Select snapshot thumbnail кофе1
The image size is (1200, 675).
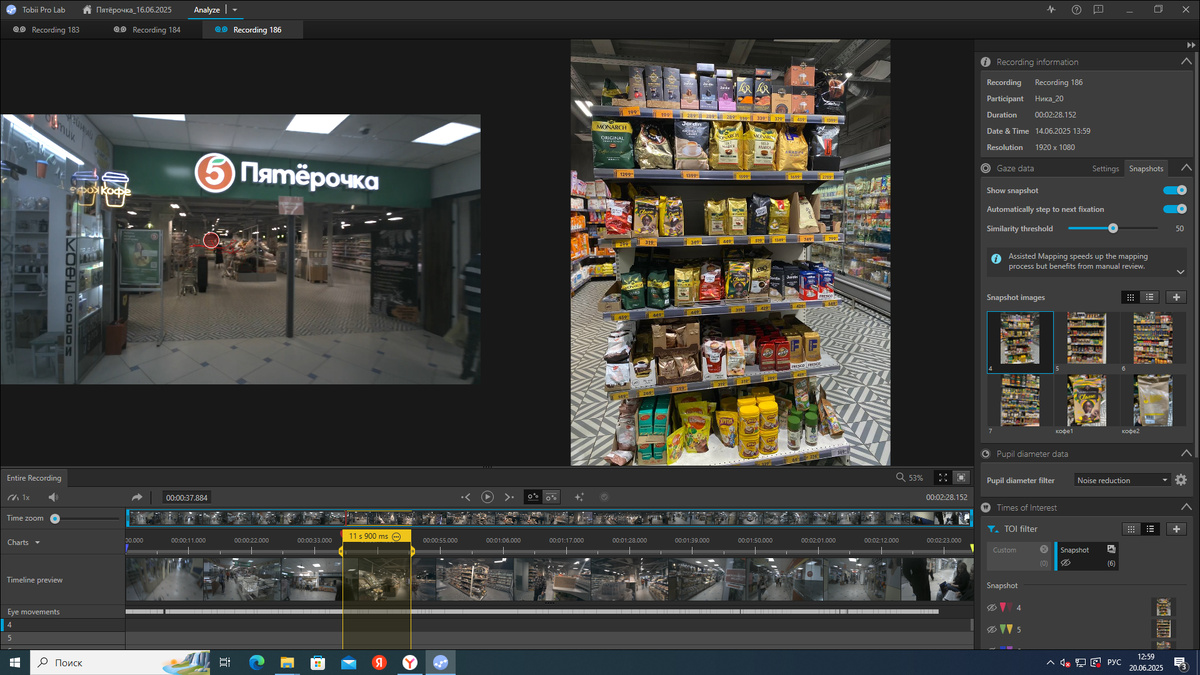(x=1086, y=404)
